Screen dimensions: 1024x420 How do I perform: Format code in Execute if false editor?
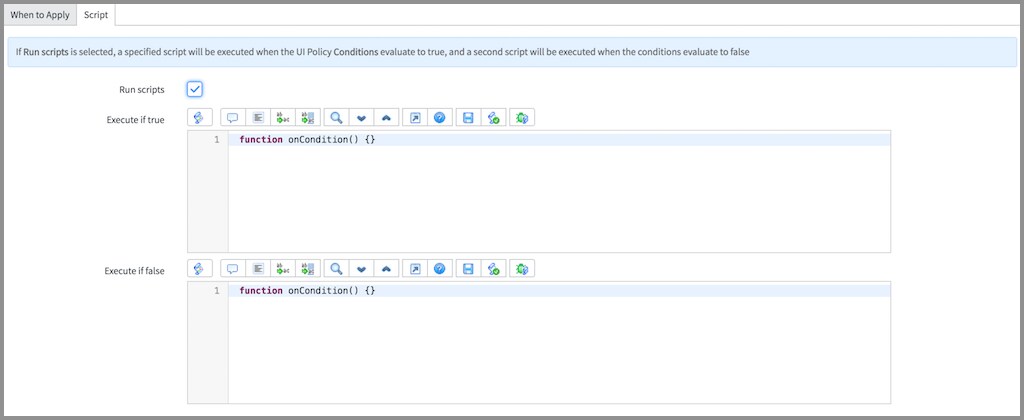(x=258, y=268)
